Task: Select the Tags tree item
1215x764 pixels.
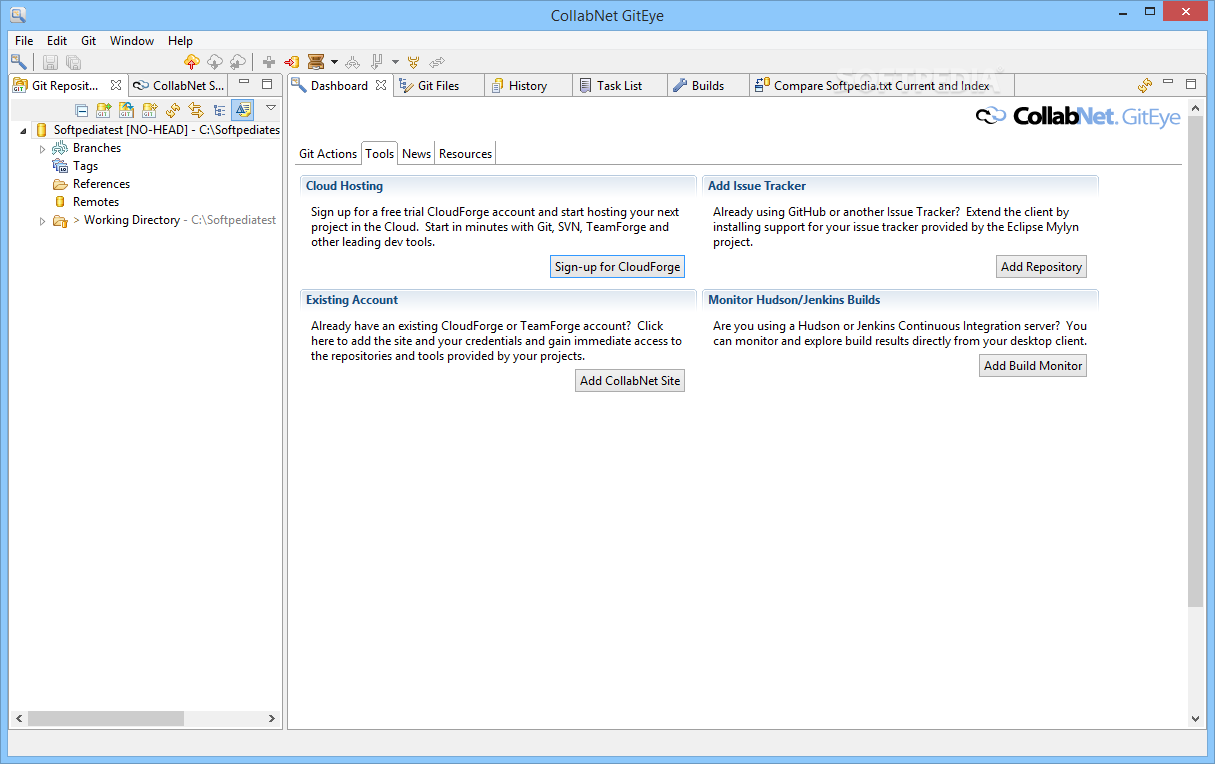Action: pos(85,166)
